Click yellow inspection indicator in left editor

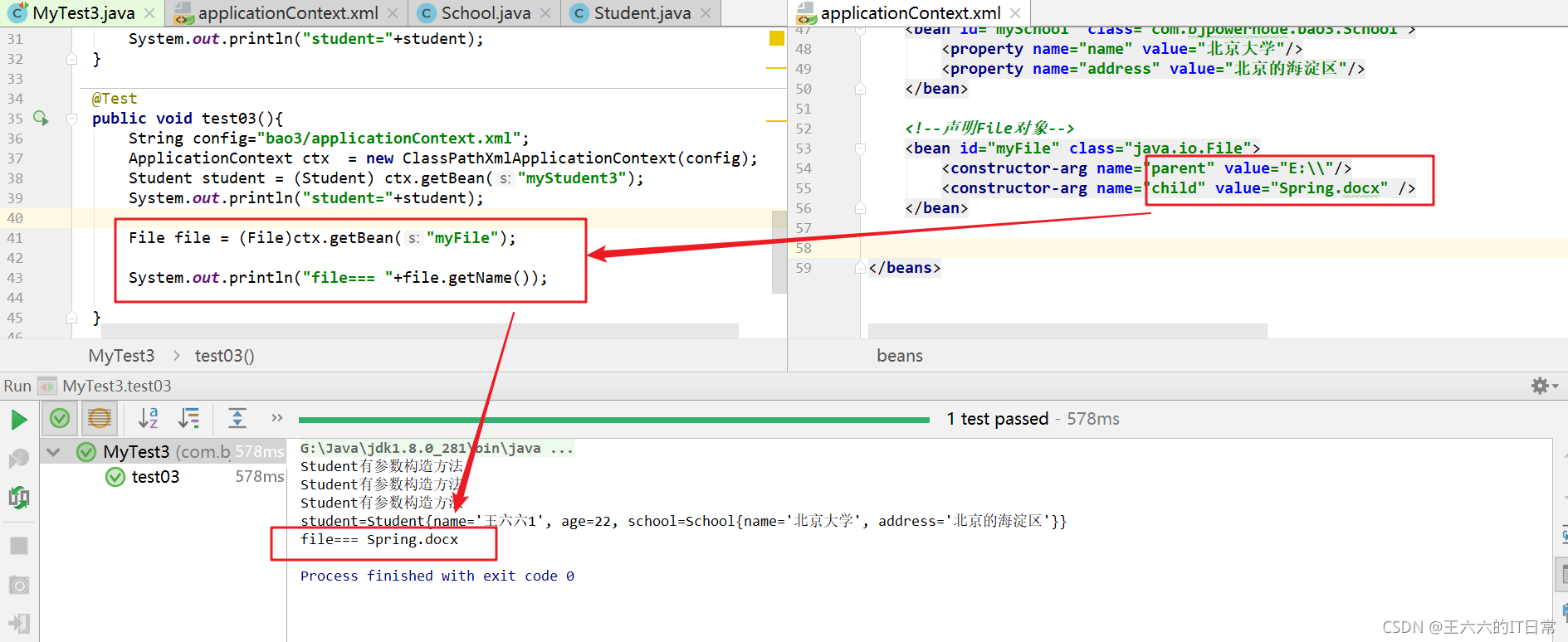click(777, 38)
